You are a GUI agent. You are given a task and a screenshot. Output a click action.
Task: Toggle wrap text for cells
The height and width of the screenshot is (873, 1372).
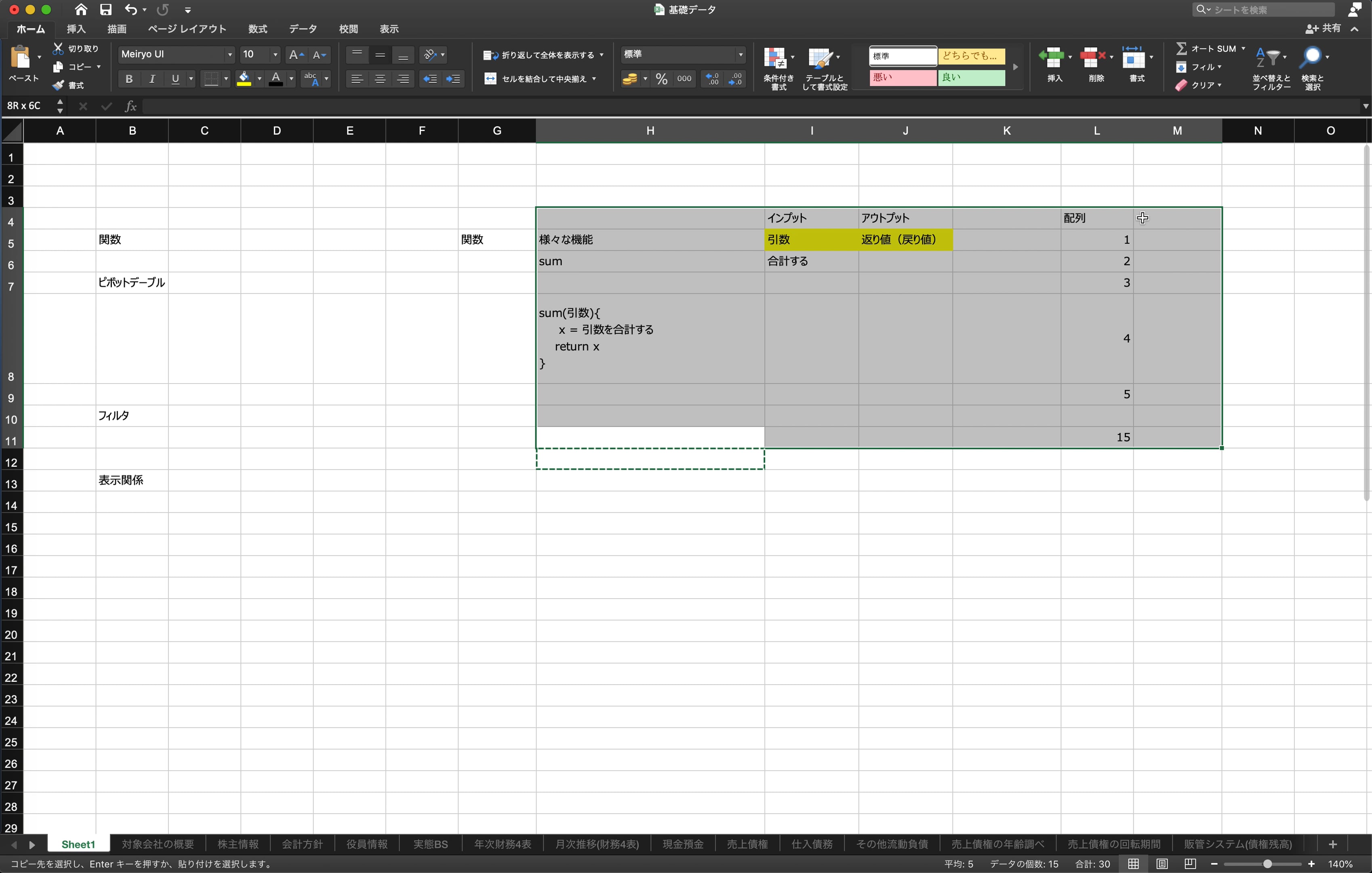(541, 55)
